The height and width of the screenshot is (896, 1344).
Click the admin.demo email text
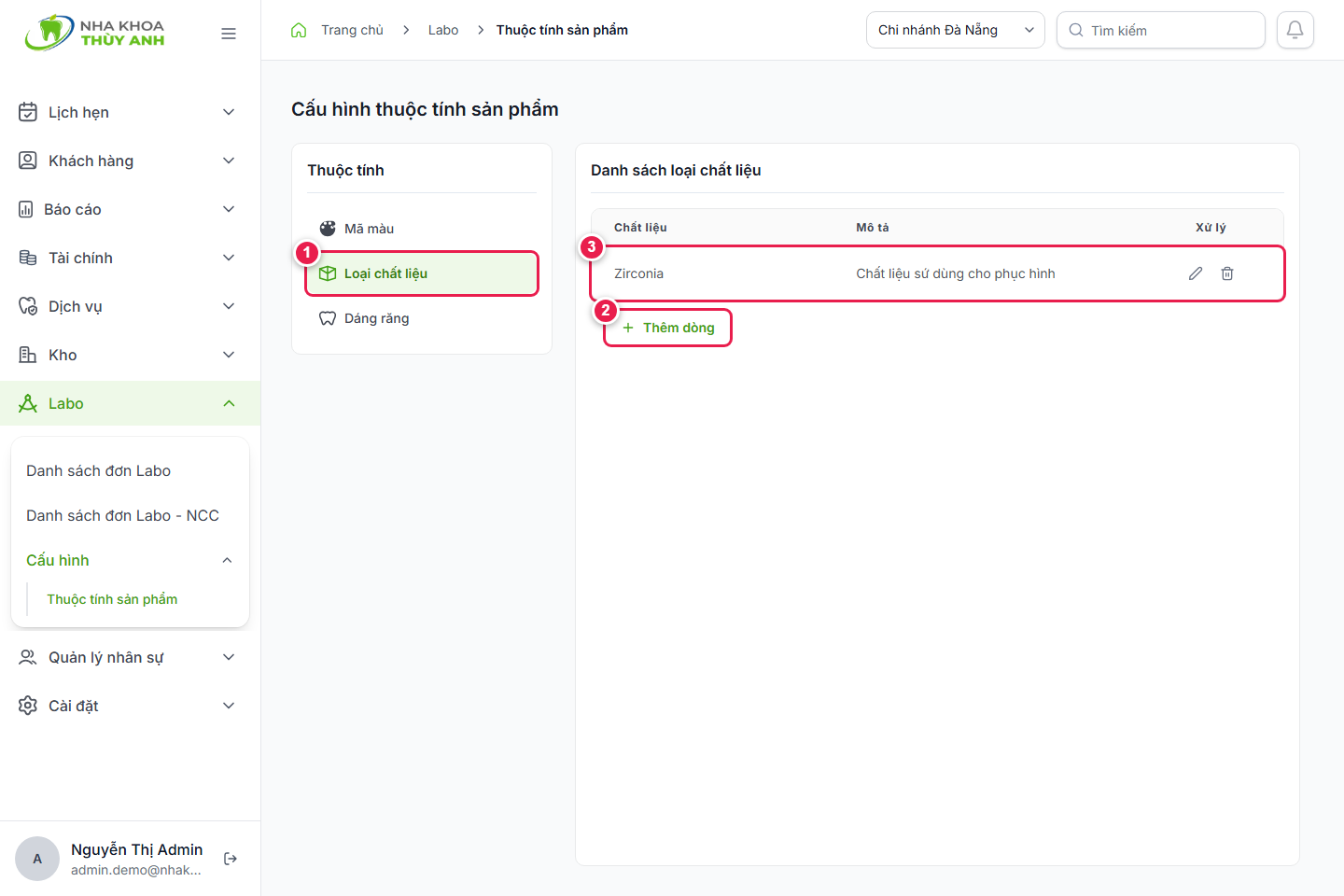[x=136, y=870]
